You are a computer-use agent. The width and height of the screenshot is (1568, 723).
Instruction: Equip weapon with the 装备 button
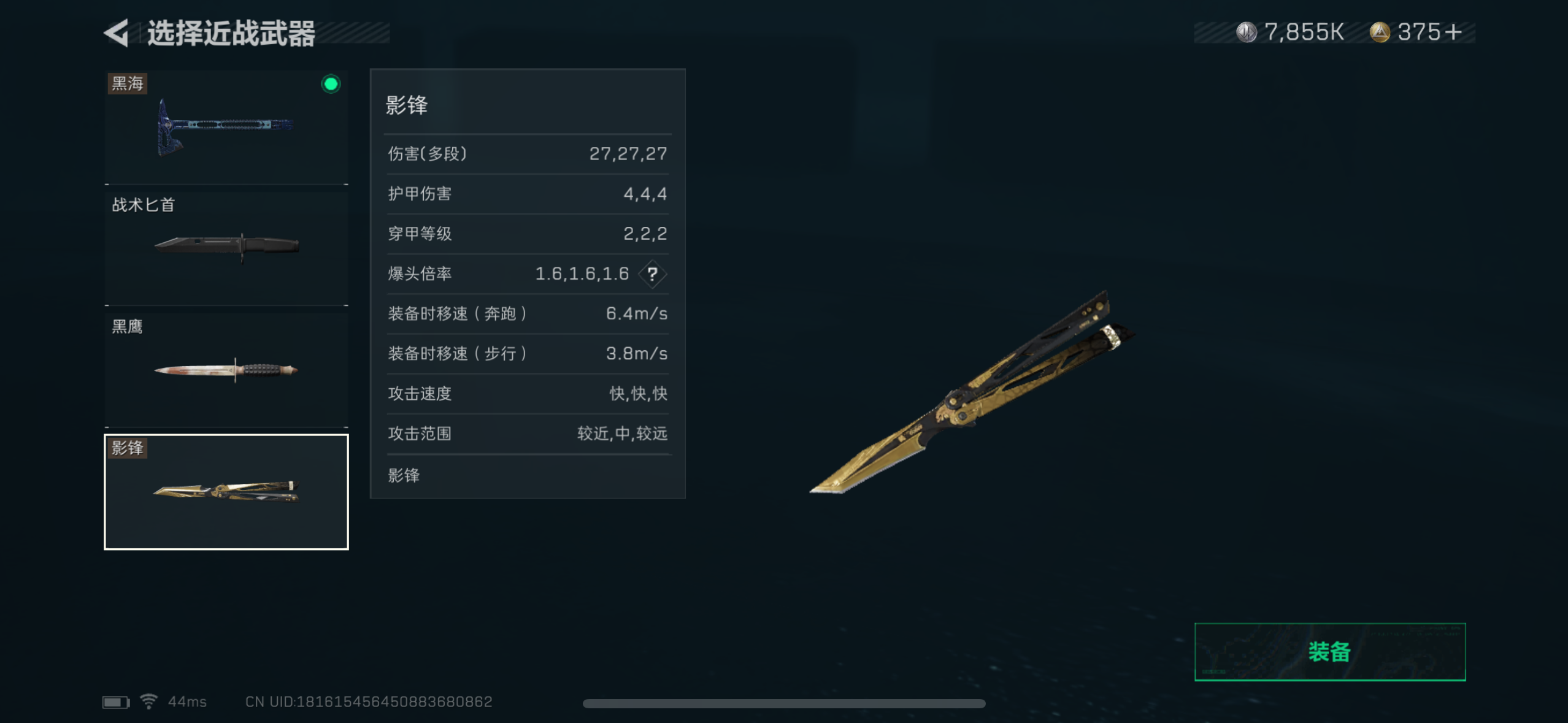coord(1330,652)
